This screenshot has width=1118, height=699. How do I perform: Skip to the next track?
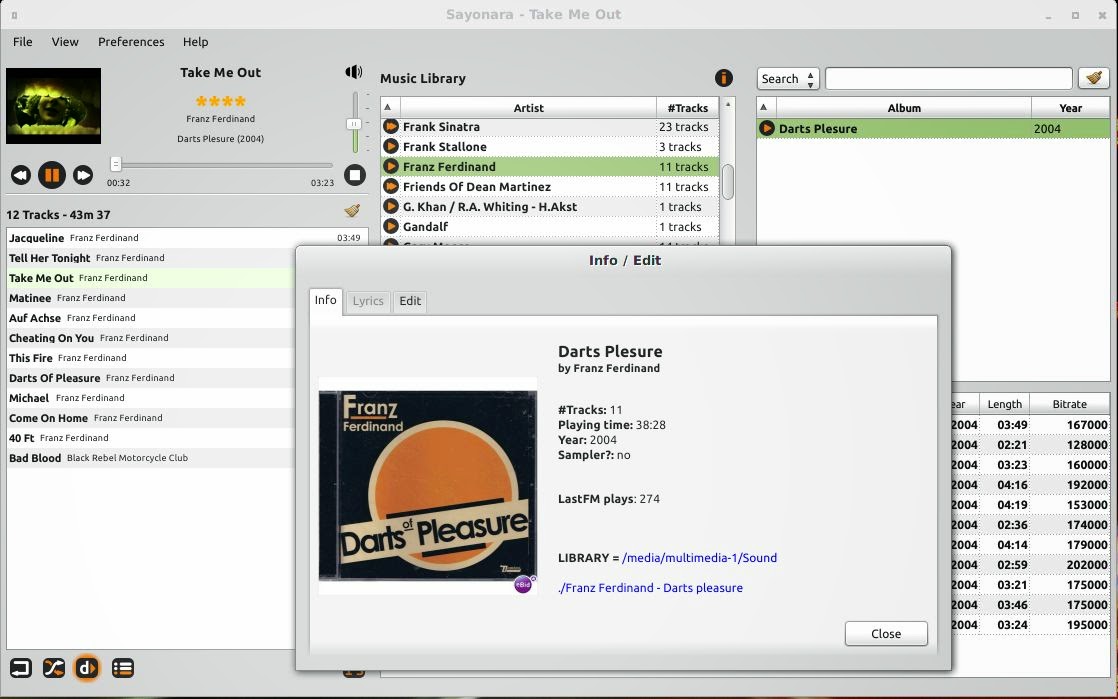pos(83,175)
